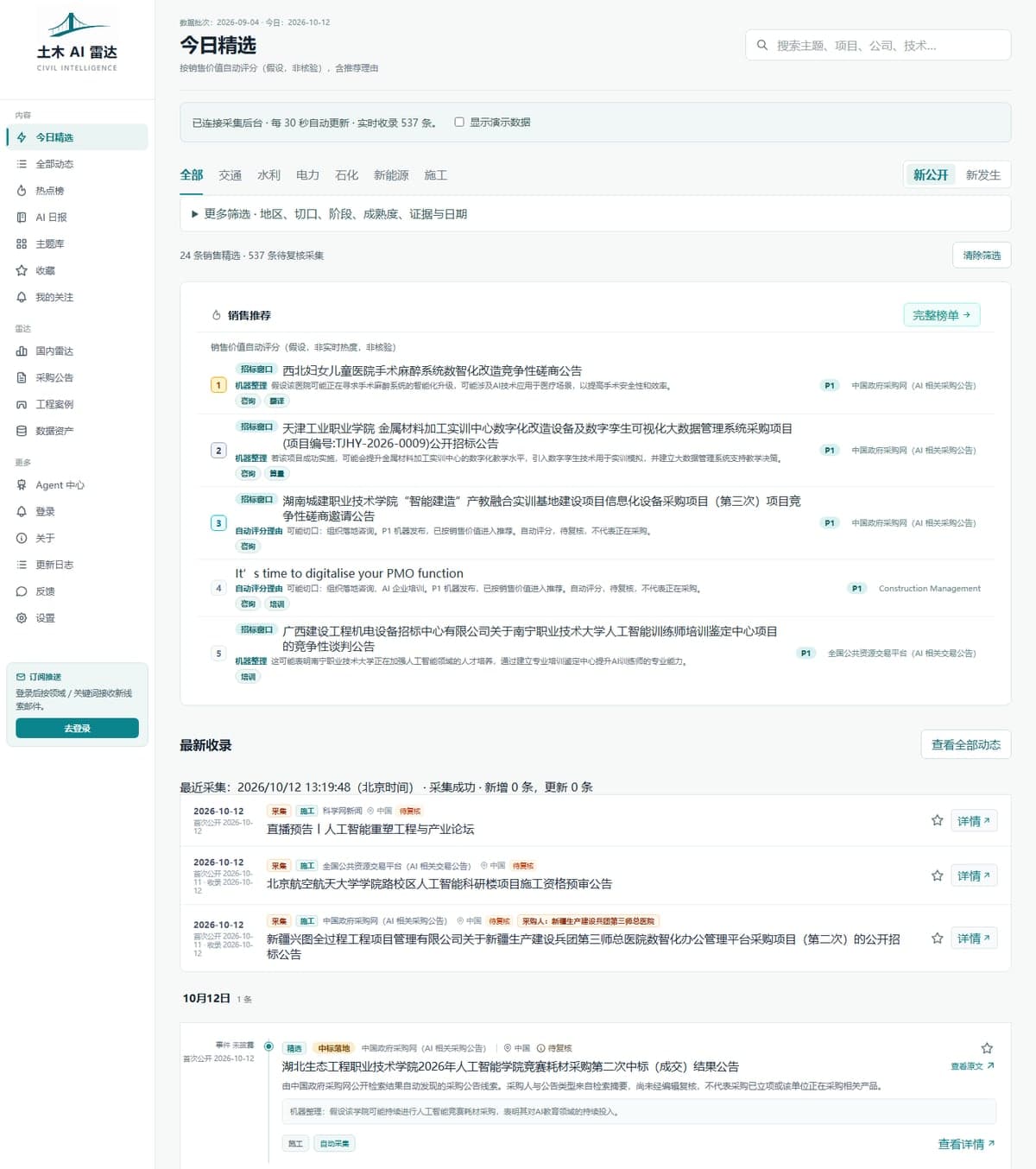Open the 热点榜 flame icon

(22, 191)
